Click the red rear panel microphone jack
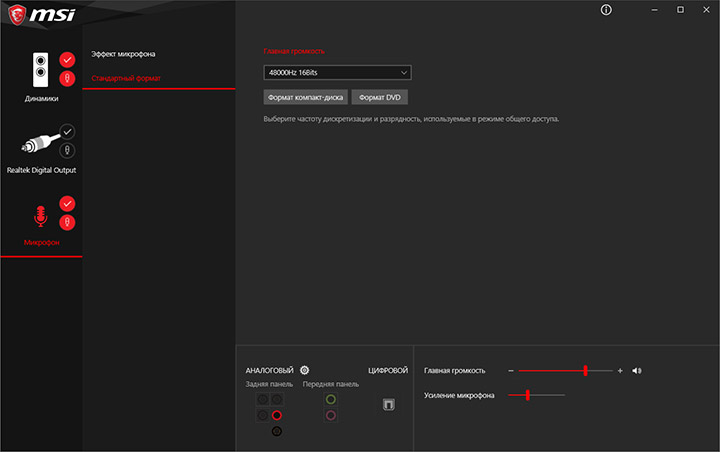This screenshot has height=452, width=720. point(276,415)
